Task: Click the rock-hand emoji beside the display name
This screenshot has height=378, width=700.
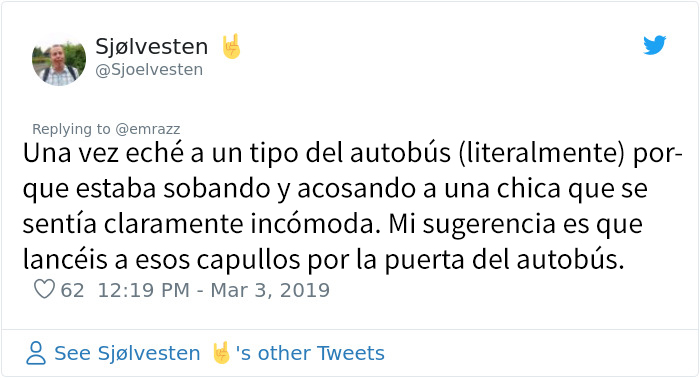Action: pyautogui.click(x=231, y=46)
